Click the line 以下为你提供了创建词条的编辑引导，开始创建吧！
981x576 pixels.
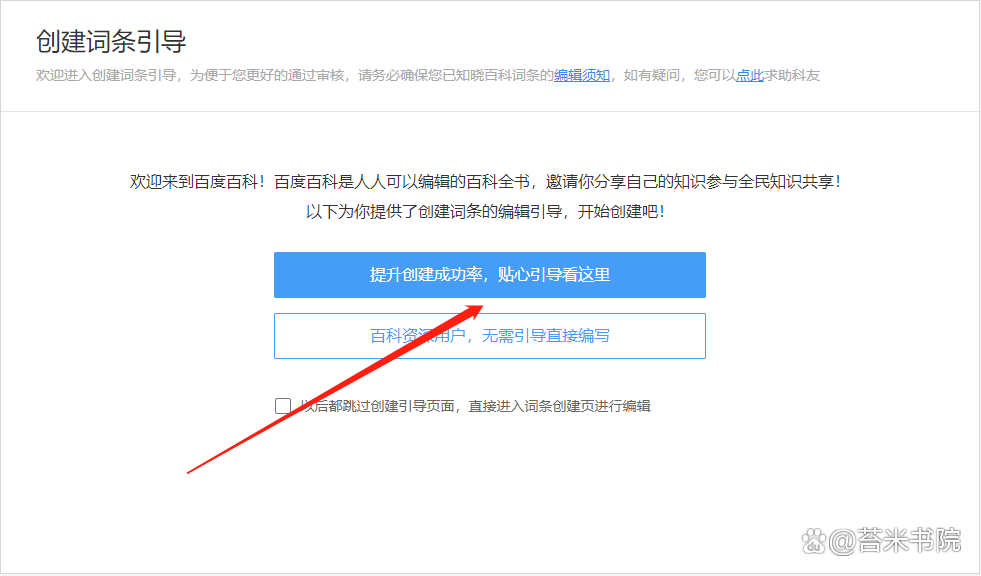coord(485,211)
